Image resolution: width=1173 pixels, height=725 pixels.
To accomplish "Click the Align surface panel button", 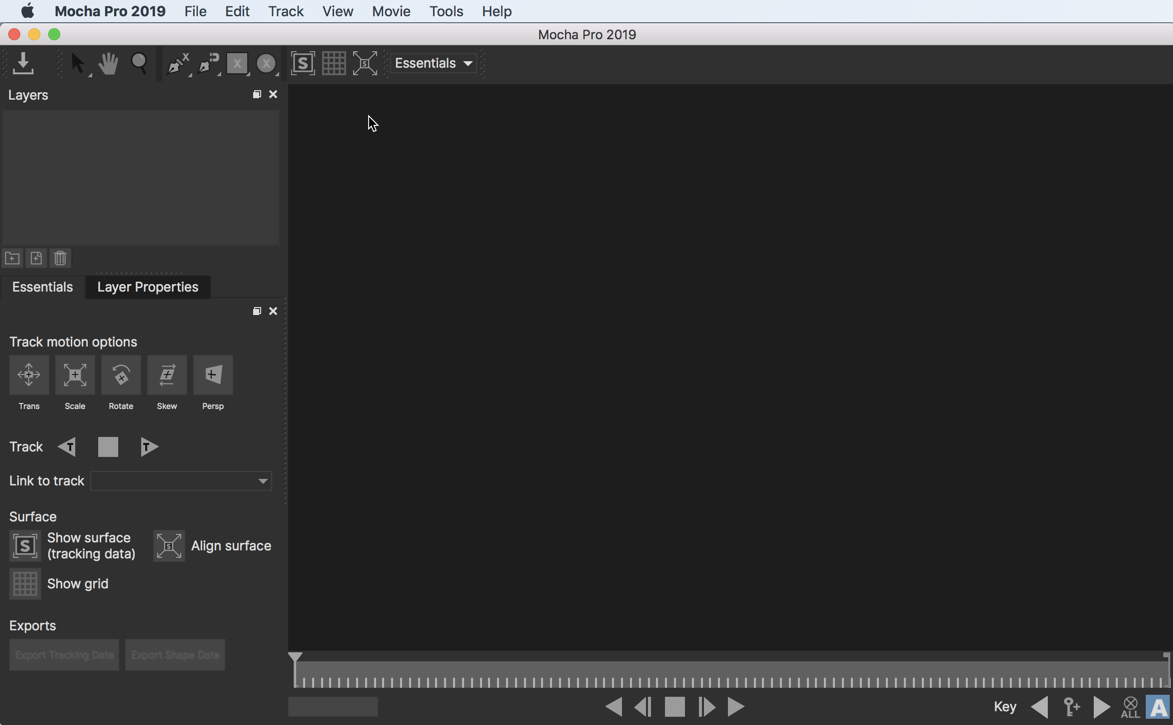I will [169, 546].
